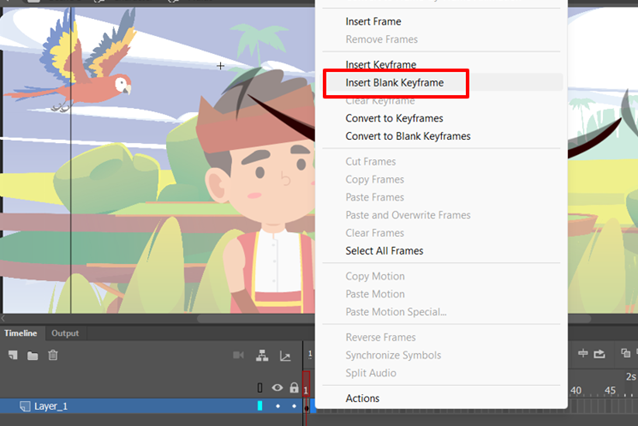The image size is (638, 426).
Task: Toggle the outline icon for all layers
Action: point(260,388)
